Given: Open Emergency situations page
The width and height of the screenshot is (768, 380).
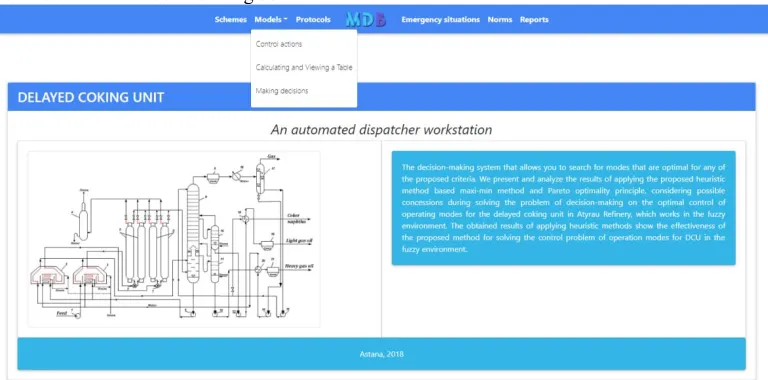Looking at the screenshot, I should 440,20.
